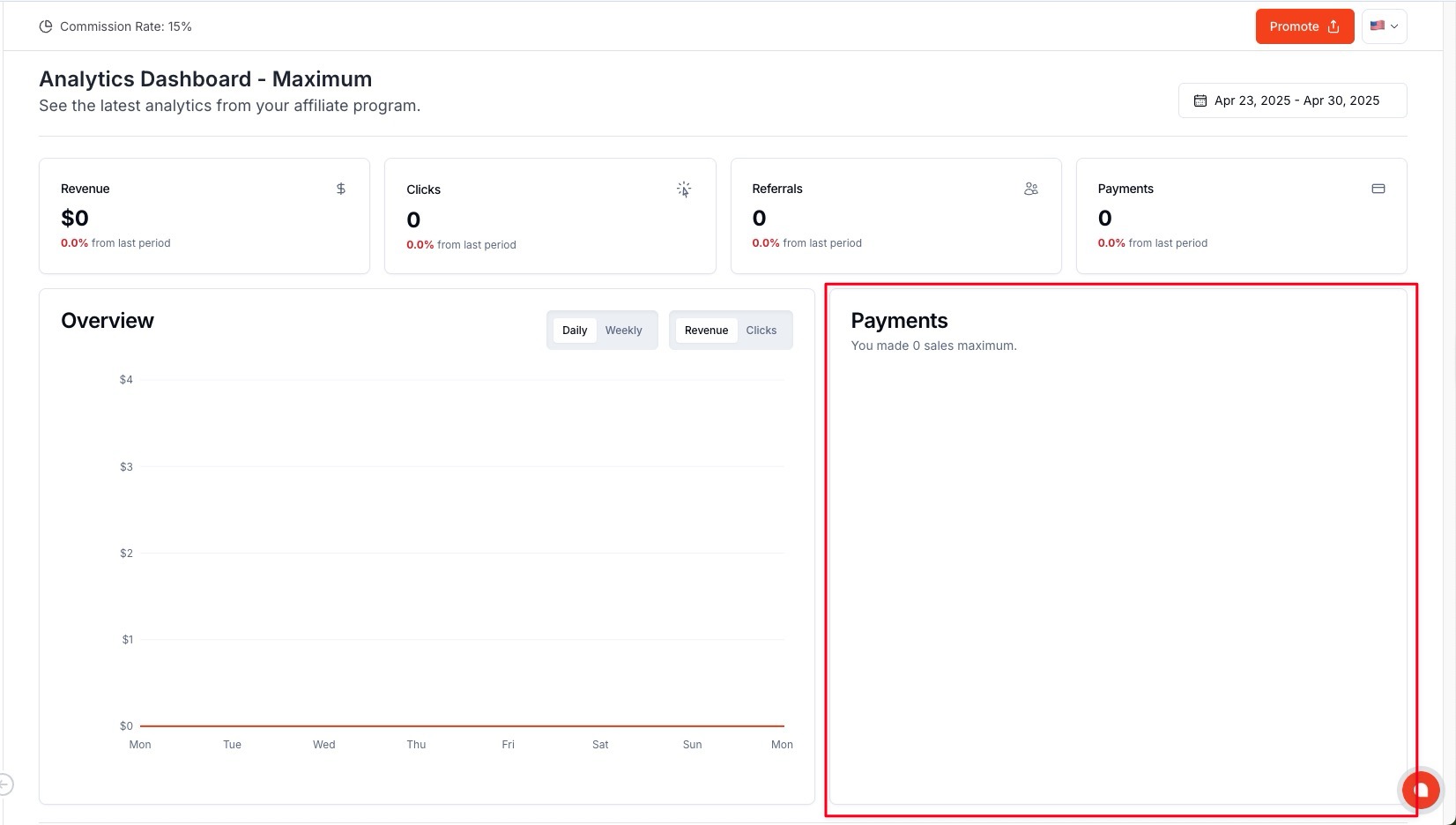Switch chart to Daily view

coord(575,331)
